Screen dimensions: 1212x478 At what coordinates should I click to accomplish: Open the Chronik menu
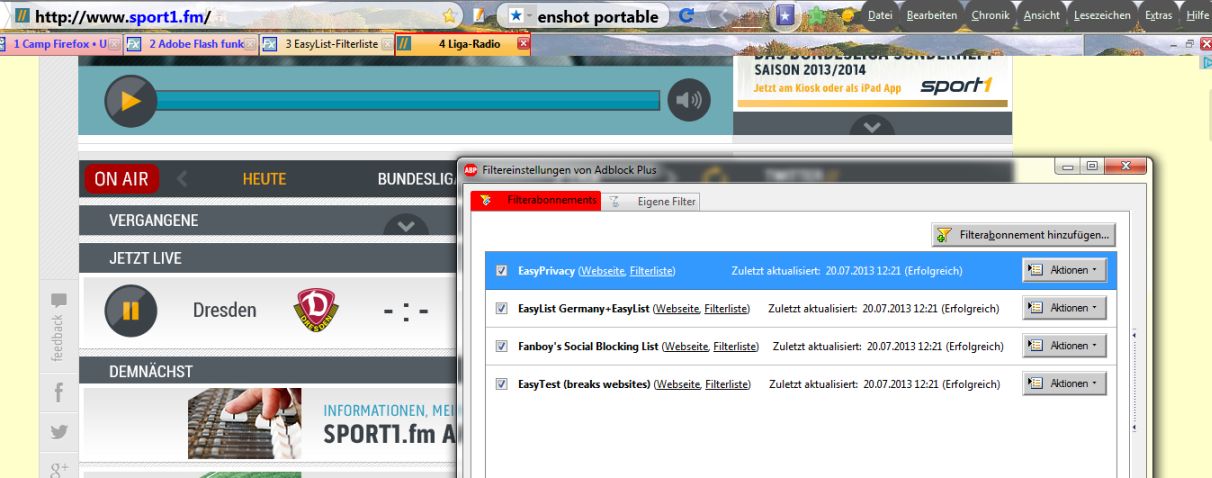click(990, 16)
